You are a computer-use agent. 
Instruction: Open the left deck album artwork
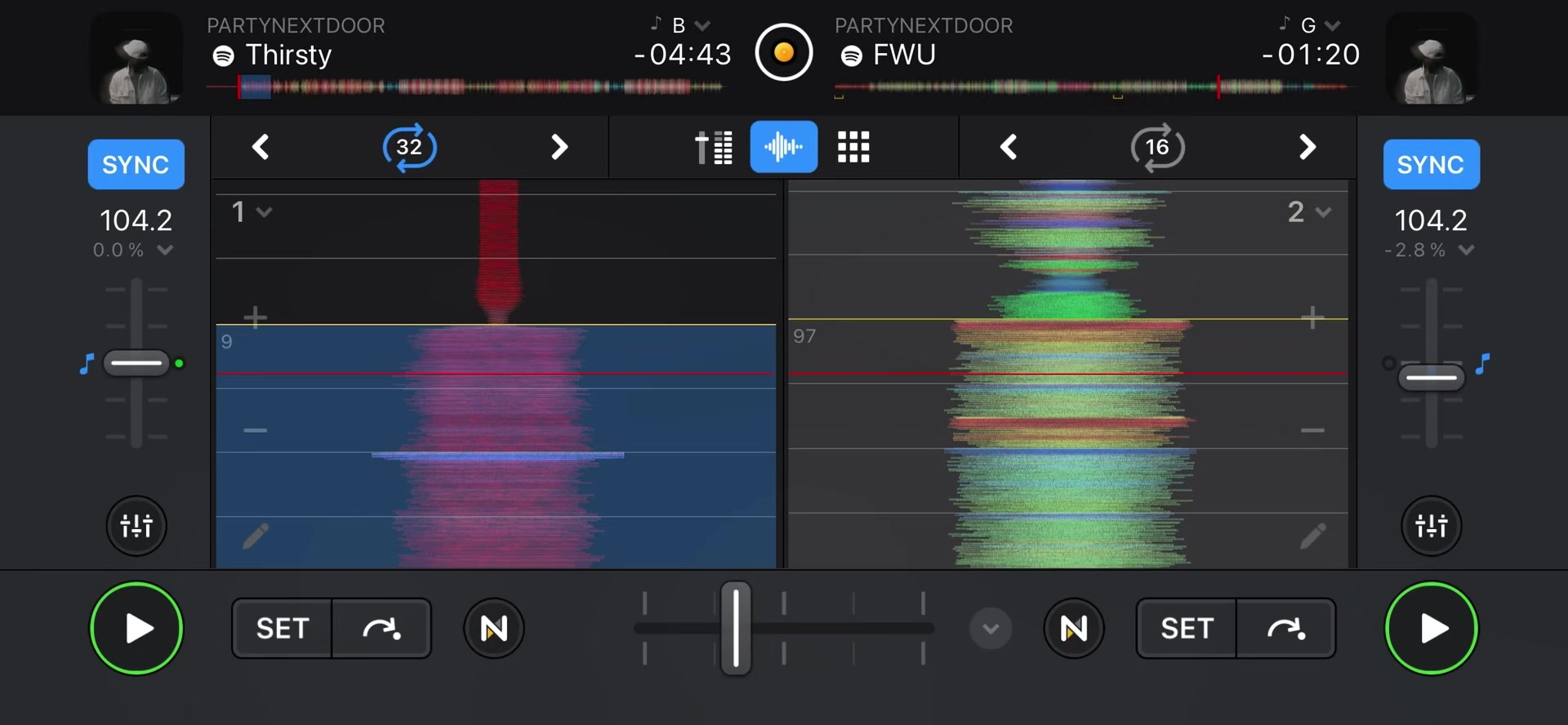pyautogui.click(x=136, y=58)
